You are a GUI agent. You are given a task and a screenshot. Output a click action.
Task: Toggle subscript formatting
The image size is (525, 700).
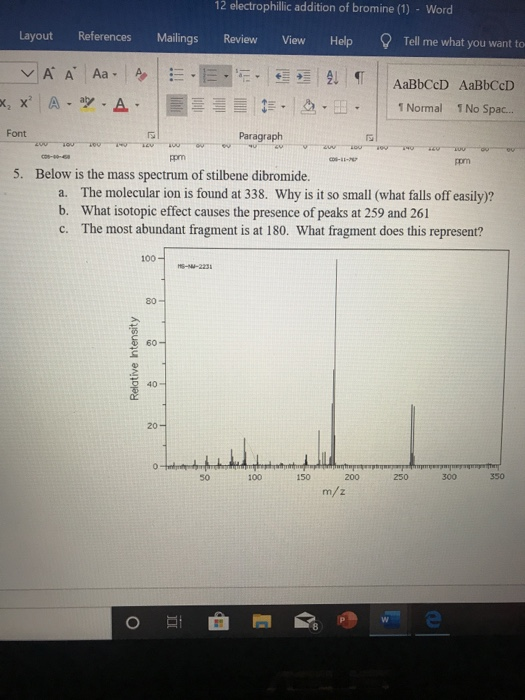[4, 103]
